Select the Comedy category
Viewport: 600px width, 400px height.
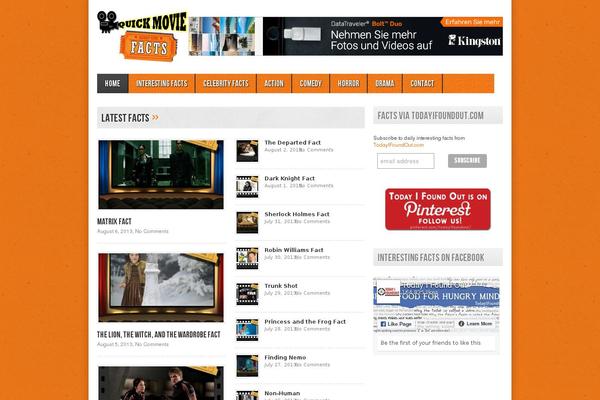click(310, 83)
